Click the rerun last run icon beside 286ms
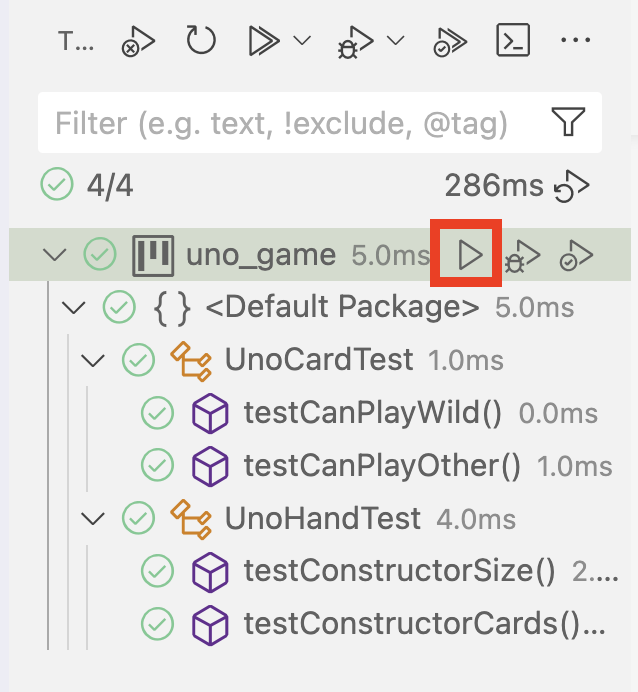This screenshot has width=638, height=692. (x=572, y=185)
